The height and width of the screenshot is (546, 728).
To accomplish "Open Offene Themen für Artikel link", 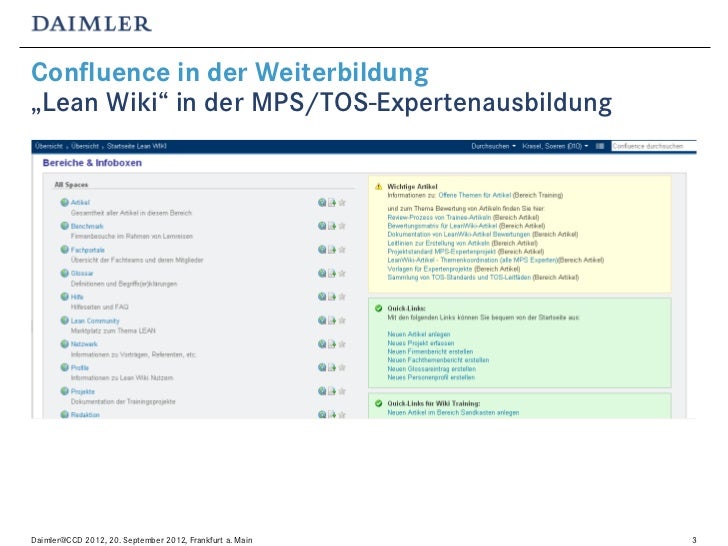I will pos(474,195).
